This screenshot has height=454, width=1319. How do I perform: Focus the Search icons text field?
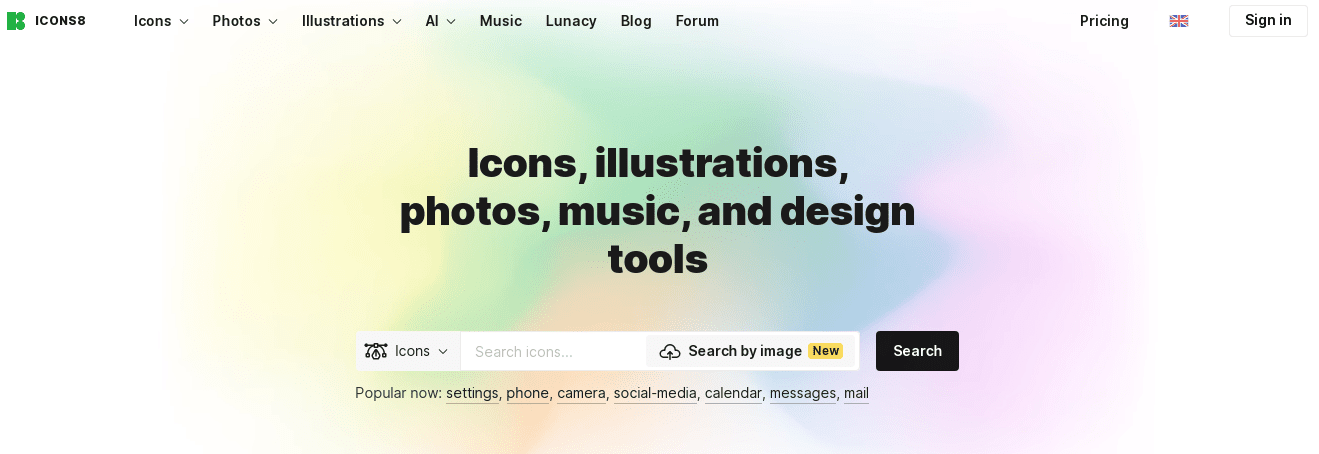click(553, 351)
